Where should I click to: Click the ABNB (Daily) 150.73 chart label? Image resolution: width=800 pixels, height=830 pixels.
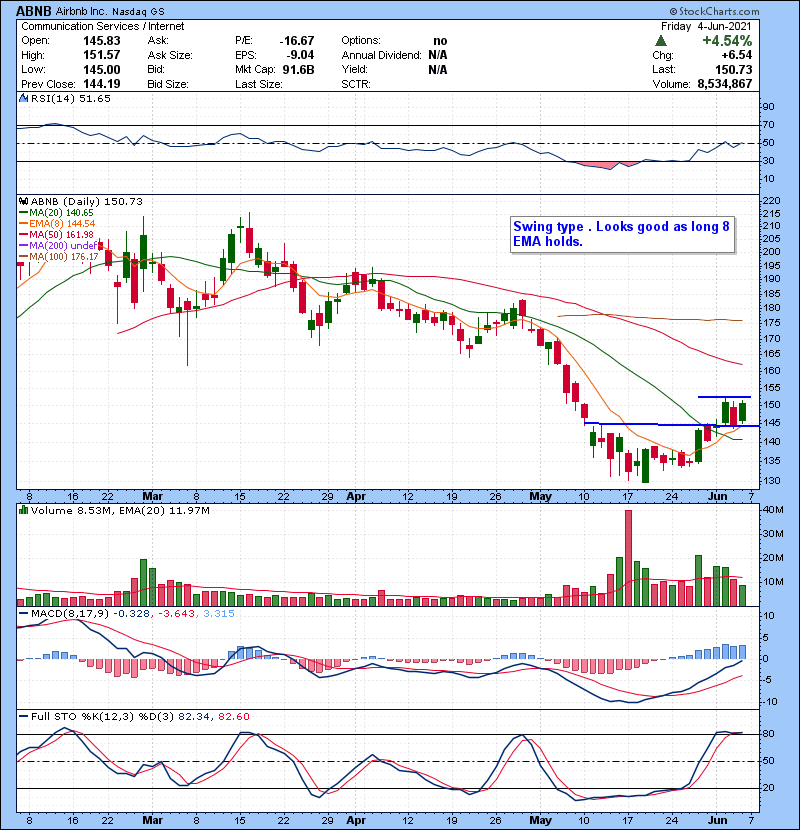pos(87,201)
